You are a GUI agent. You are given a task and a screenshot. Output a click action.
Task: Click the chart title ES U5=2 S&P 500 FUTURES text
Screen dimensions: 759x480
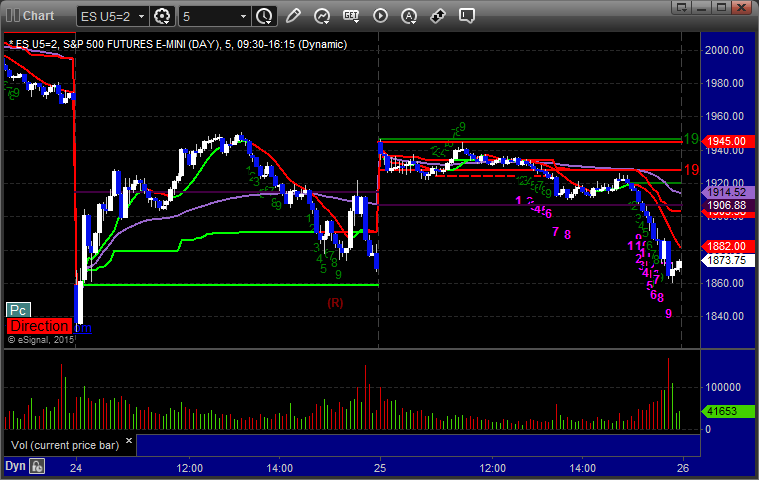(x=178, y=45)
